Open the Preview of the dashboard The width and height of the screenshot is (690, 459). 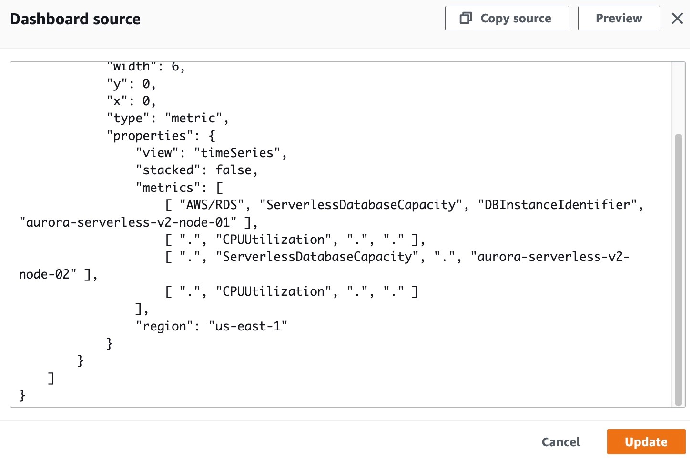(x=618, y=18)
